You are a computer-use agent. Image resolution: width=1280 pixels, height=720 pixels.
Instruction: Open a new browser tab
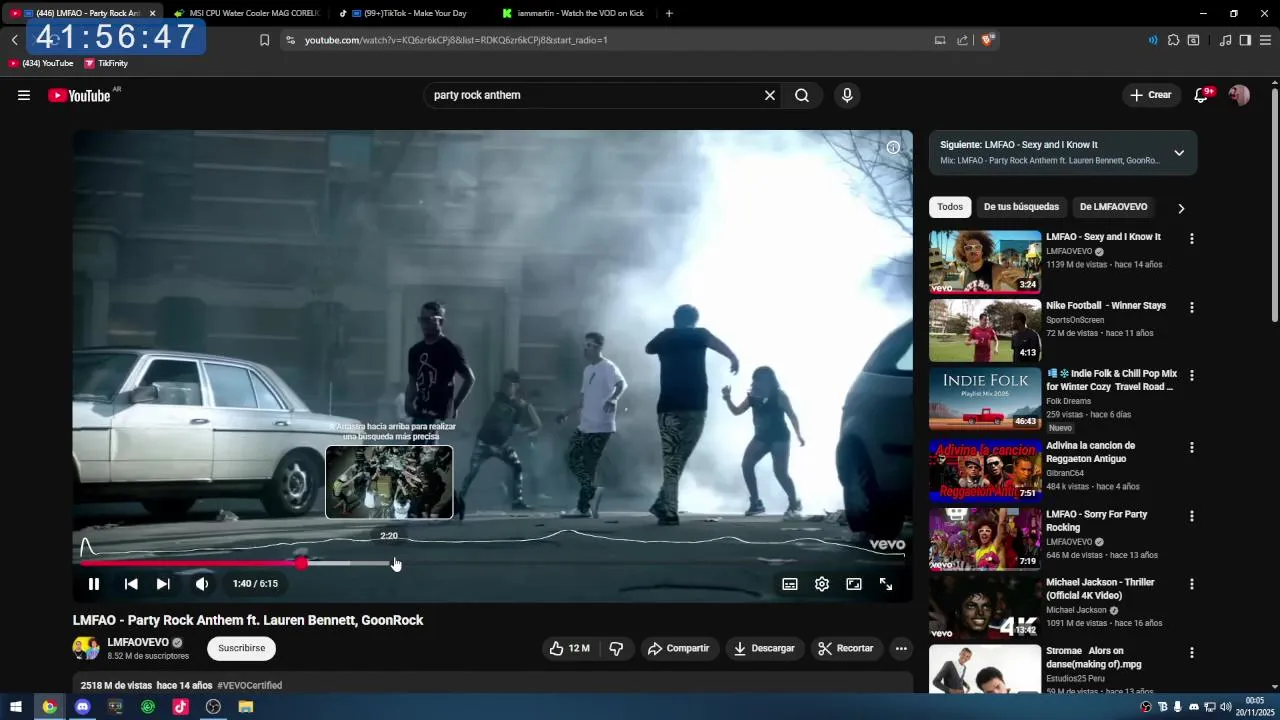point(669,13)
